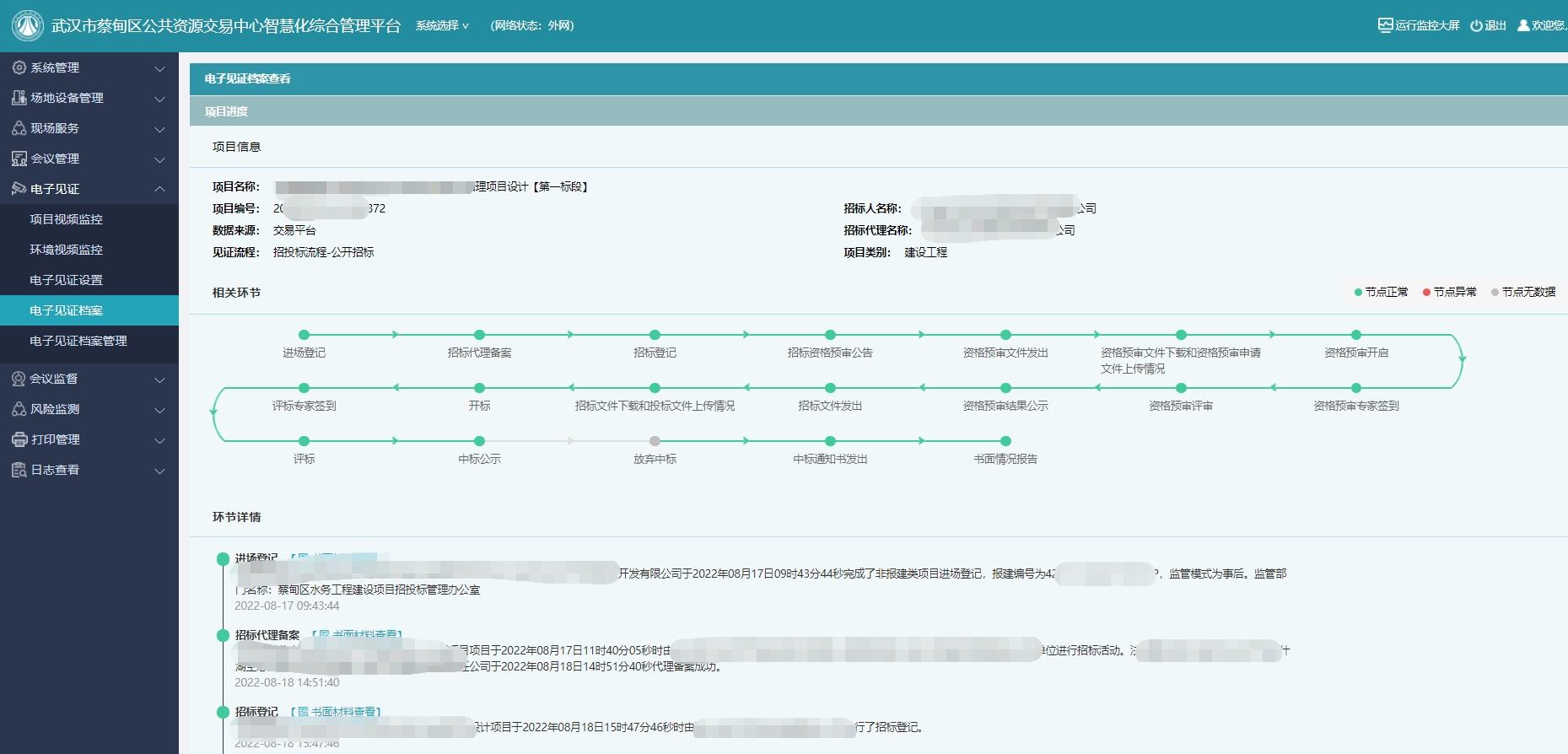The width and height of the screenshot is (1568, 754).
Task: Select the 资格预审开启 process node
Action: click(x=1356, y=335)
